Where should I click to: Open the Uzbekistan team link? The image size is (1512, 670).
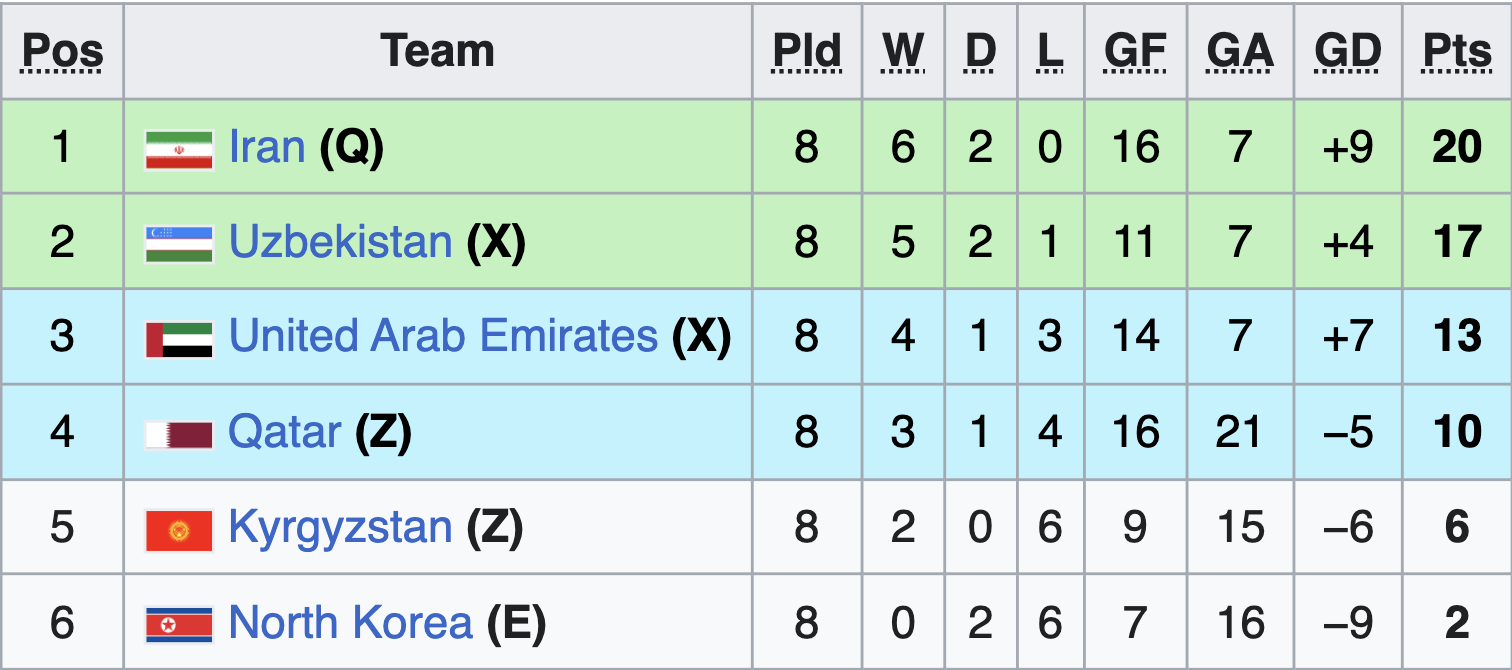click(x=340, y=243)
